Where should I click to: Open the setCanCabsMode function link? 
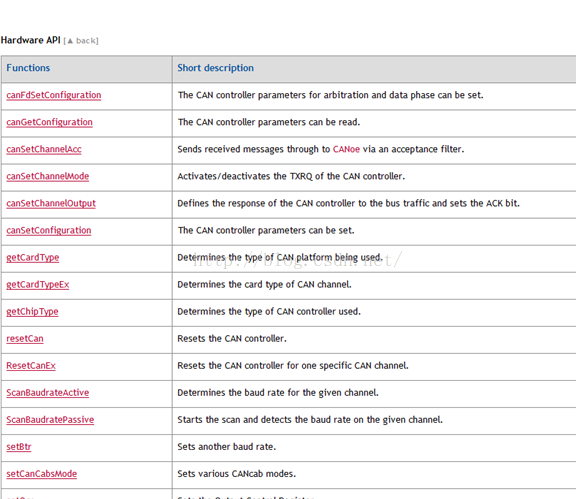tap(42, 474)
